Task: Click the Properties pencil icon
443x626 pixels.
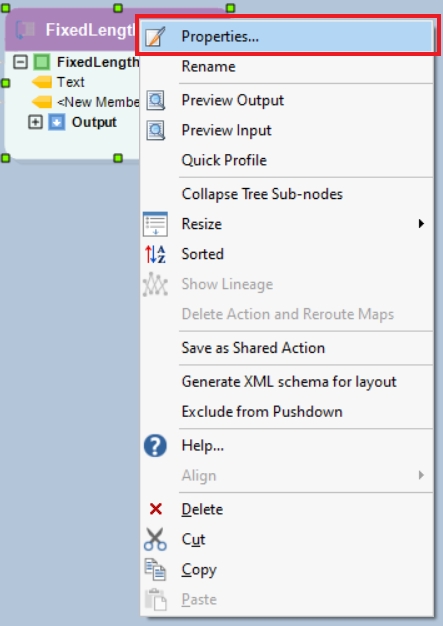Action: click(155, 37)
